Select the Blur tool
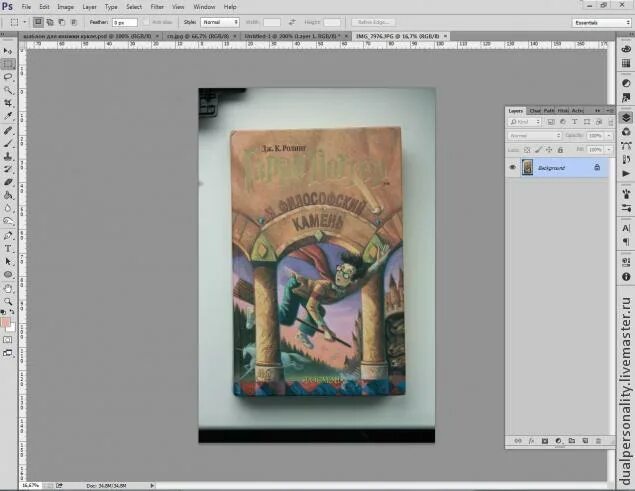 (x=8, y=208)
